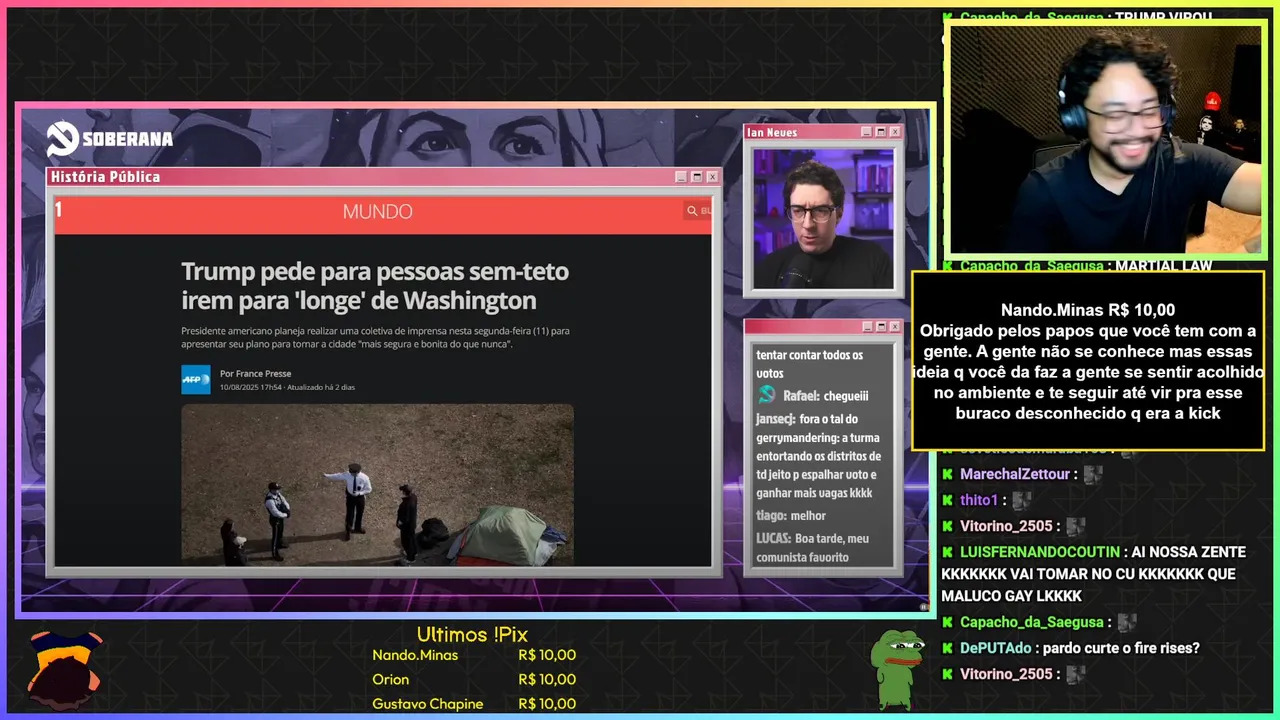This screenshot has width=1280, height=720.
Task: Click the emote after thito1's name
Action: tap(1022, 500)
